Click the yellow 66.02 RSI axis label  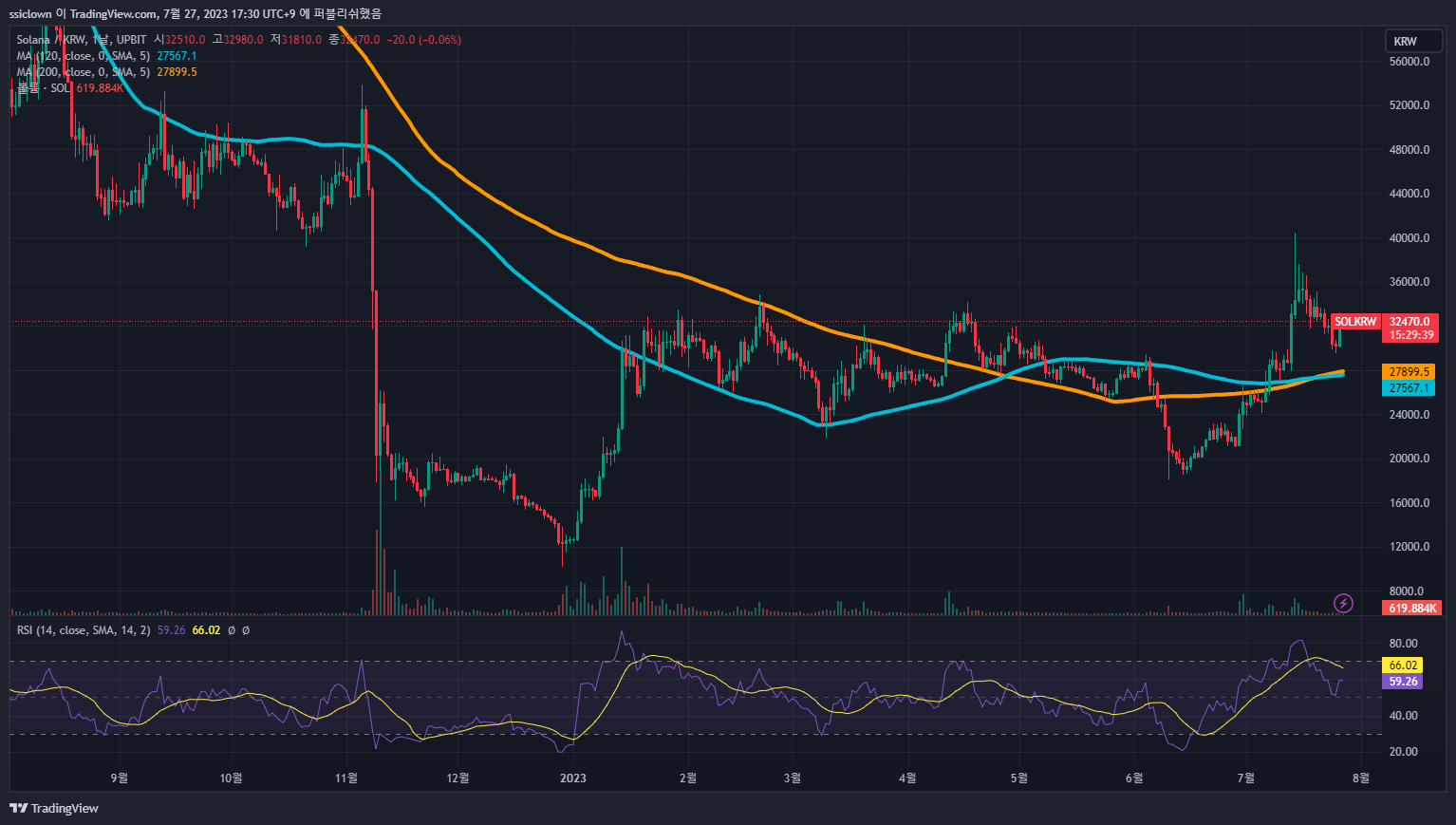[1403, 666]
